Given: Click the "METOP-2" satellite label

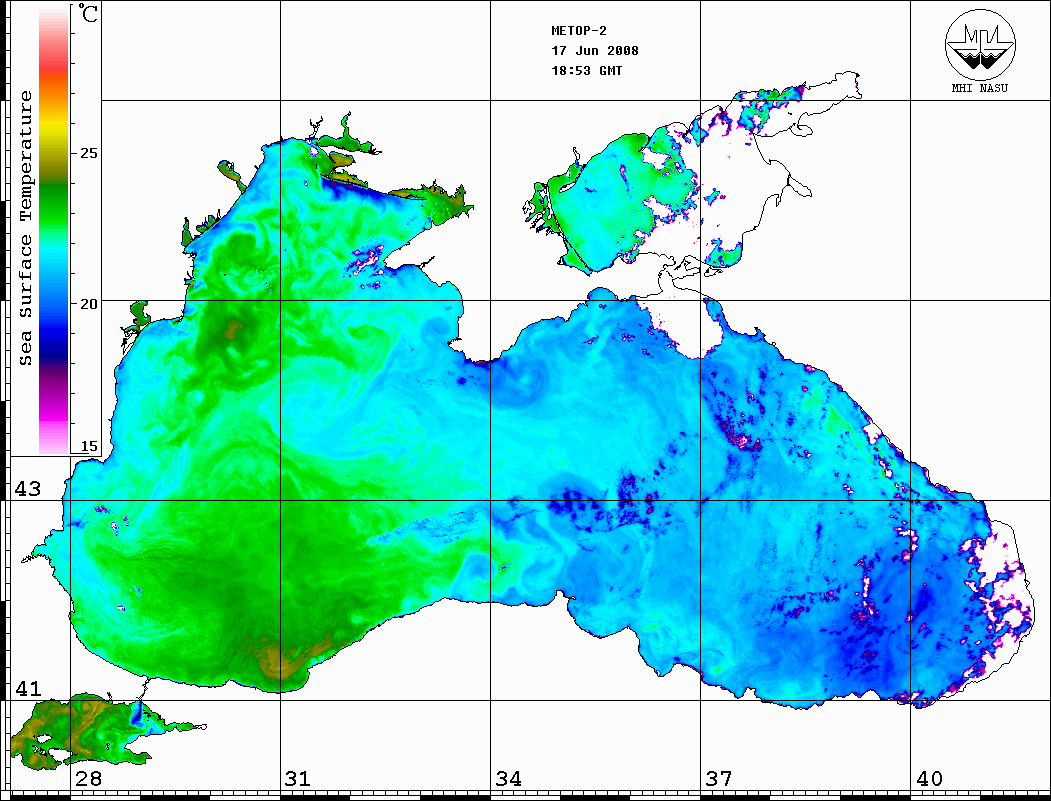Looking at the screenshot, I should coord(579,31).
